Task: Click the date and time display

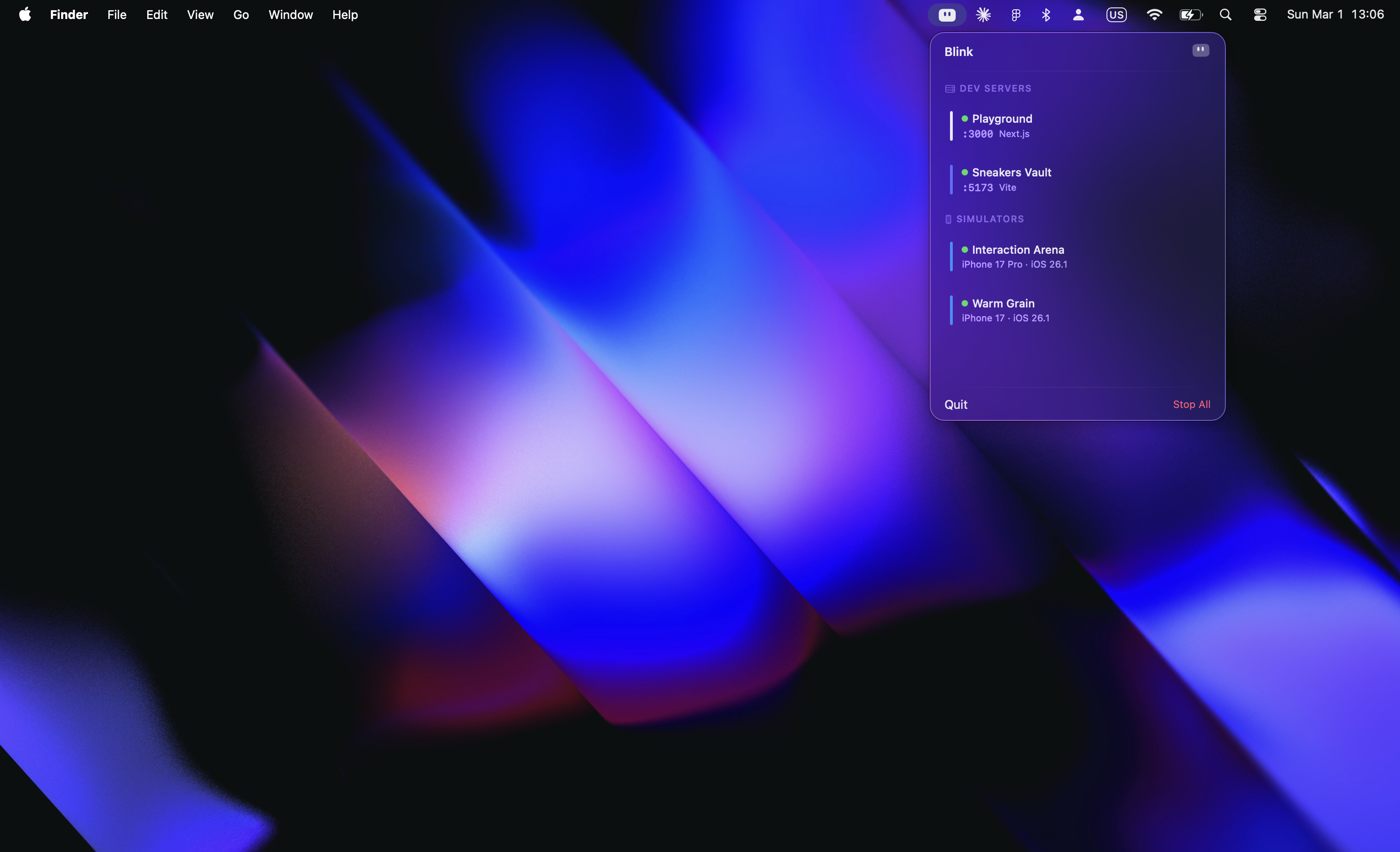Action: pyautogui.click(x=1335, y=15)
